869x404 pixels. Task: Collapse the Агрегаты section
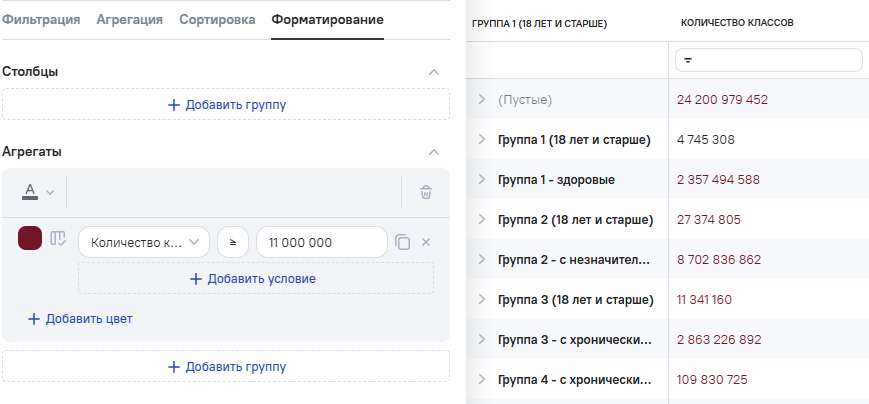coord(433,152)
